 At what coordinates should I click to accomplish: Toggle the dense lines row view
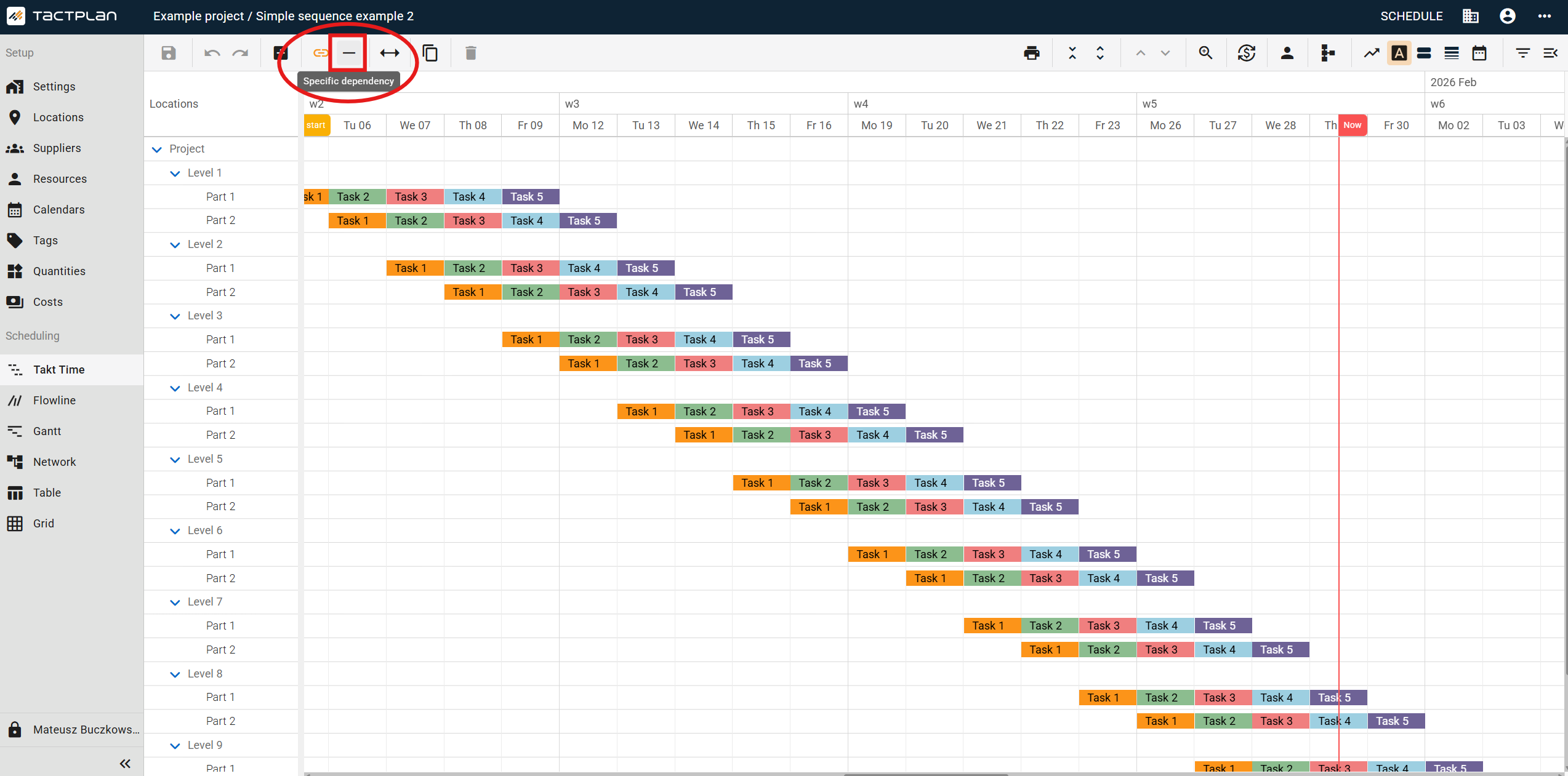coord(1452,53)
